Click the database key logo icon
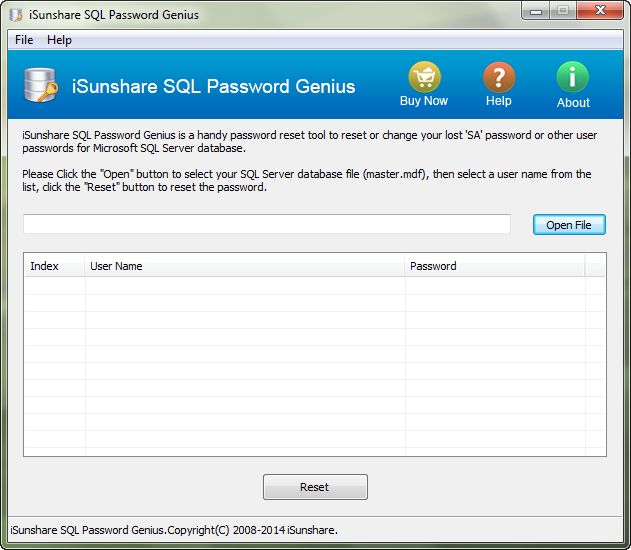 point(40,86)
